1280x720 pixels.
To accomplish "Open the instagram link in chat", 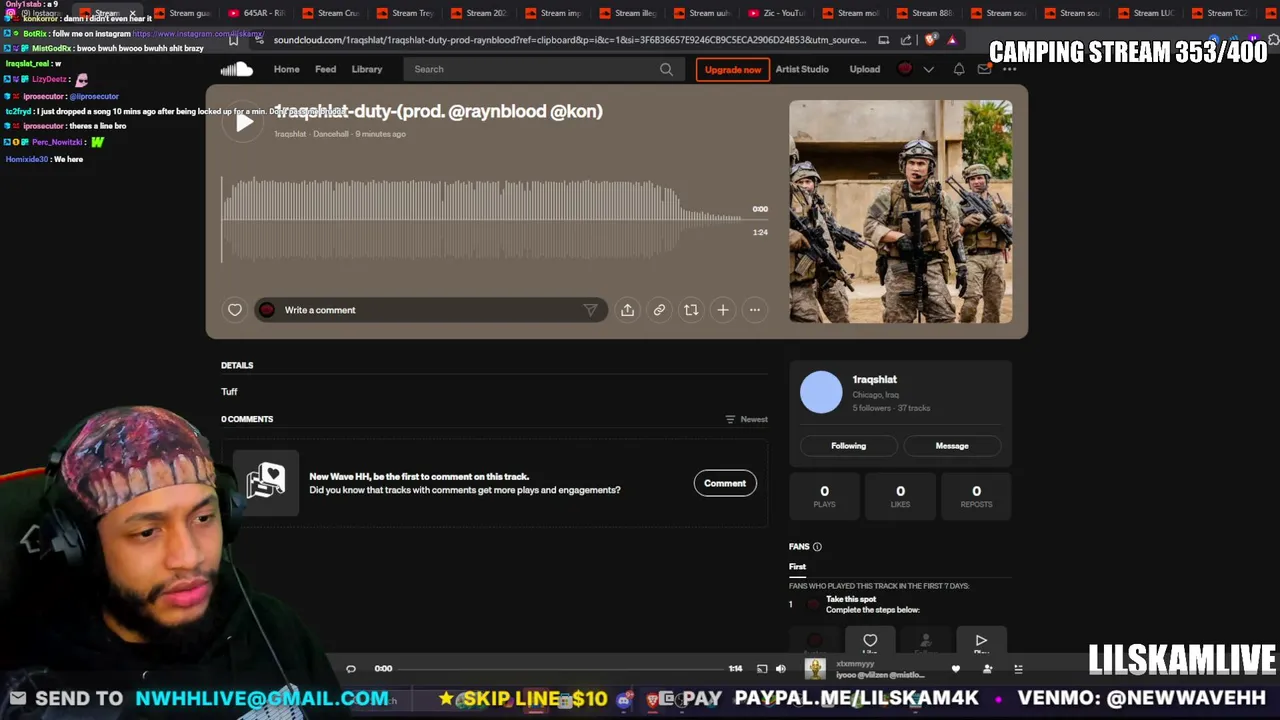I will click(197, 34).
